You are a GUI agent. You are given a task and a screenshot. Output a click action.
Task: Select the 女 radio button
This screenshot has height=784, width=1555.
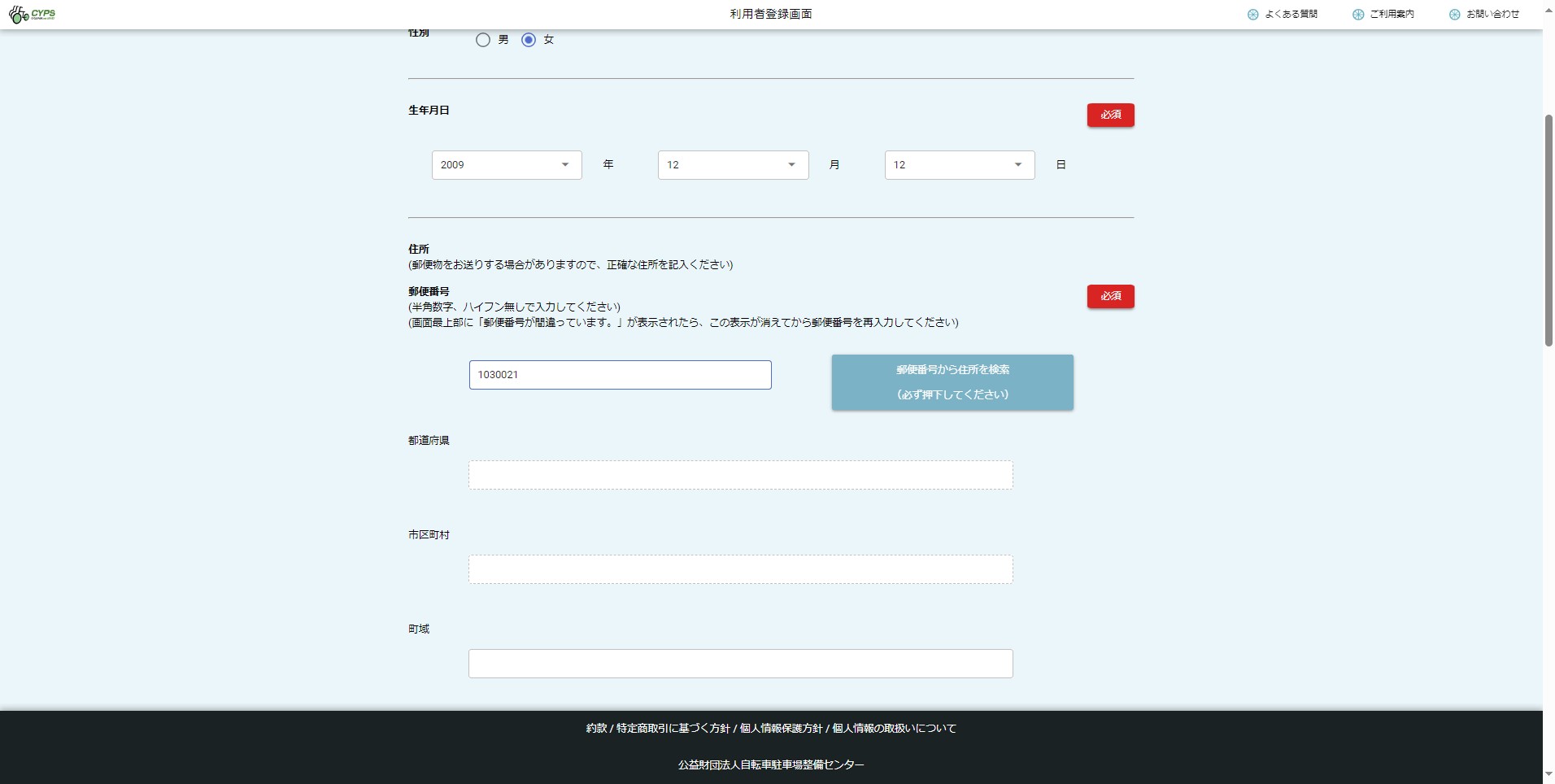(x=529, y=40)
